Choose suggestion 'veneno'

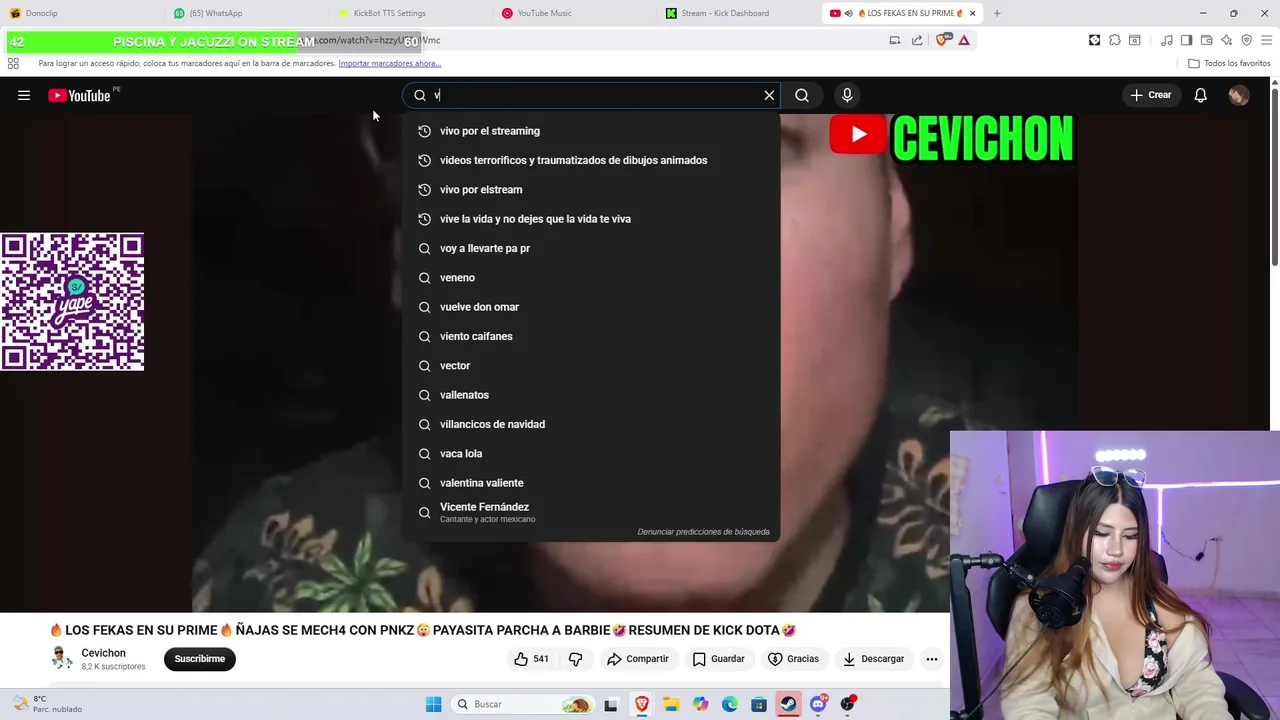591,277
